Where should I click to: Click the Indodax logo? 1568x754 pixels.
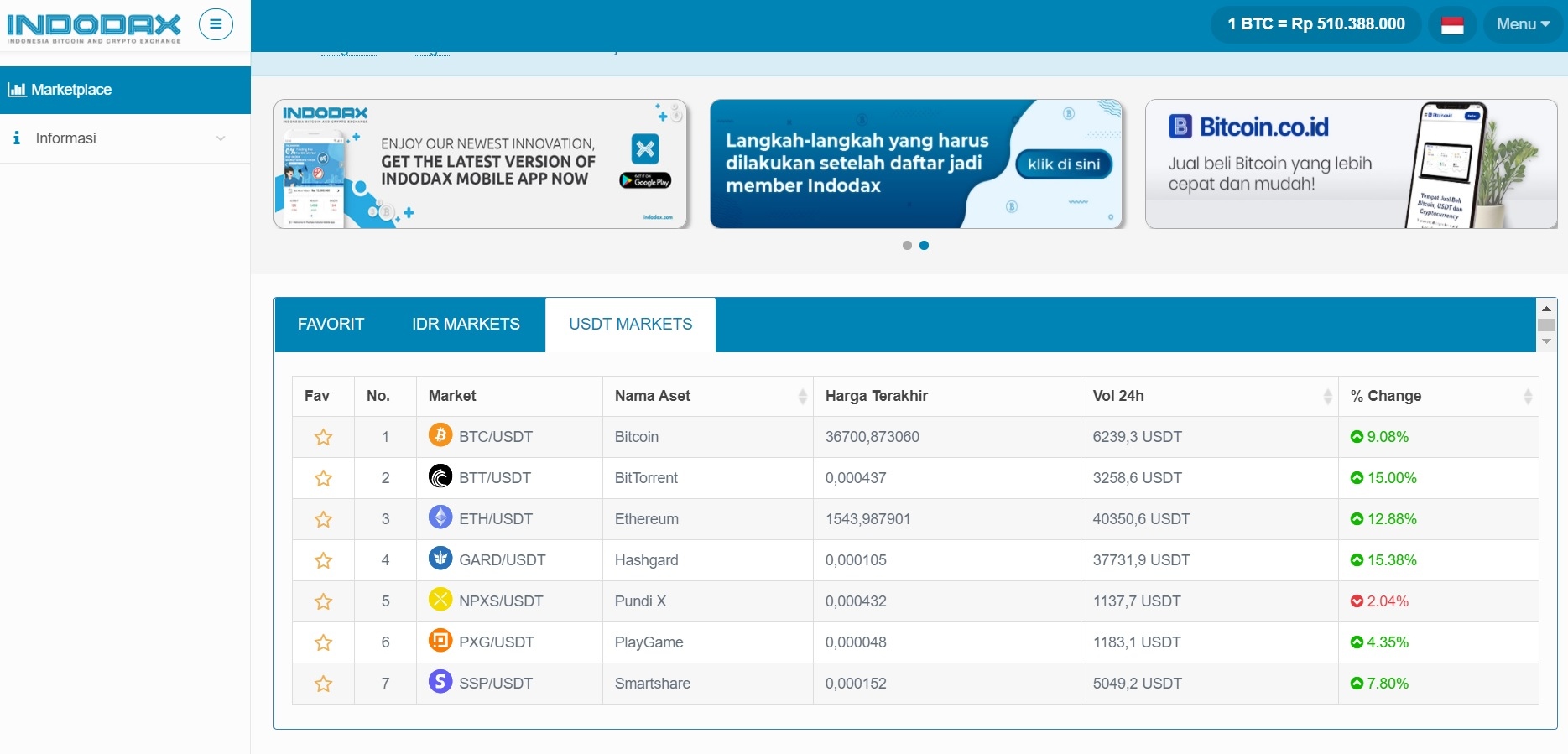[x=94, y=28]
